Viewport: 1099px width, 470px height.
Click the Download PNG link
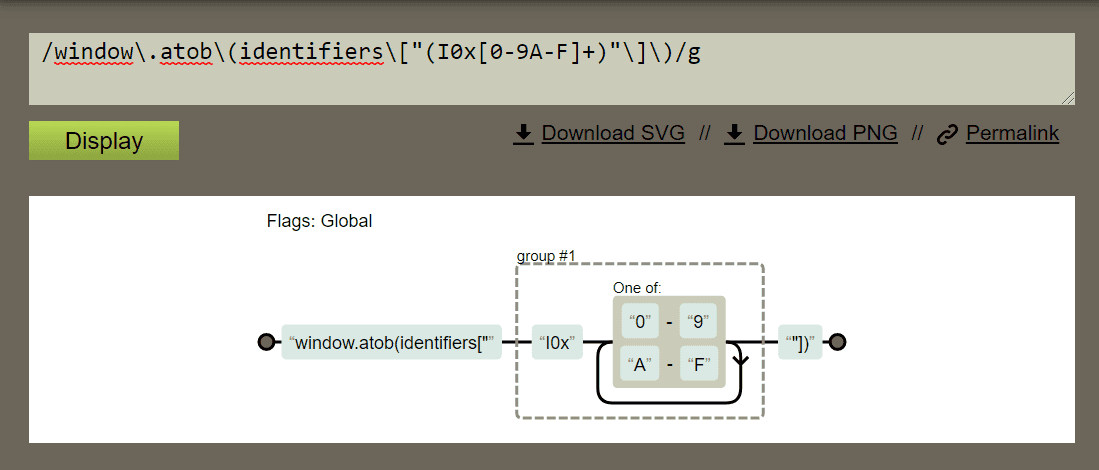tap(825, 134)
